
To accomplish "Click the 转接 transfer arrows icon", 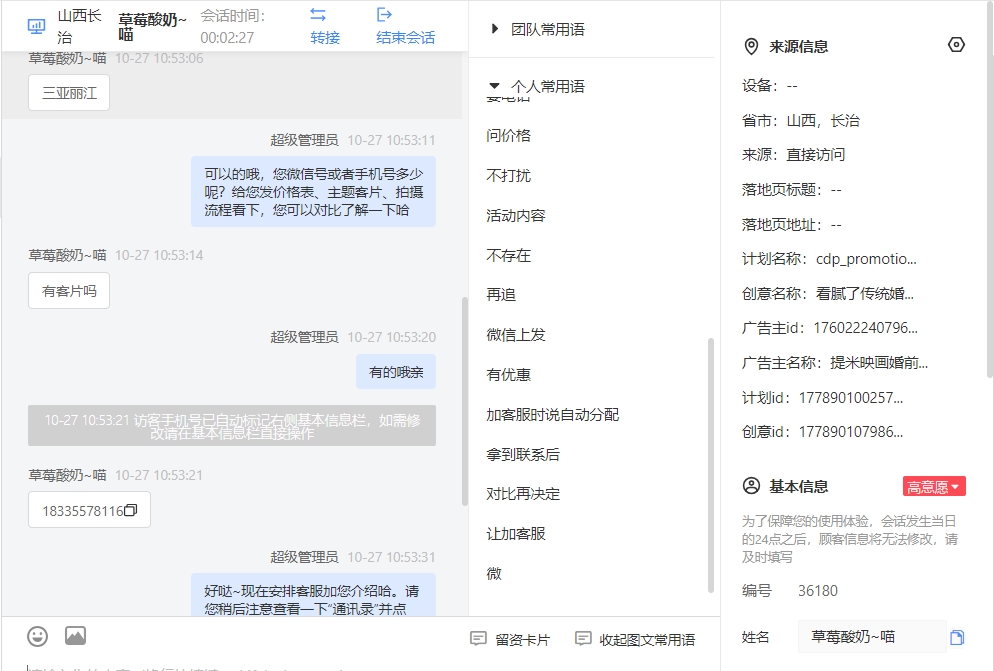I will (318, 14).
